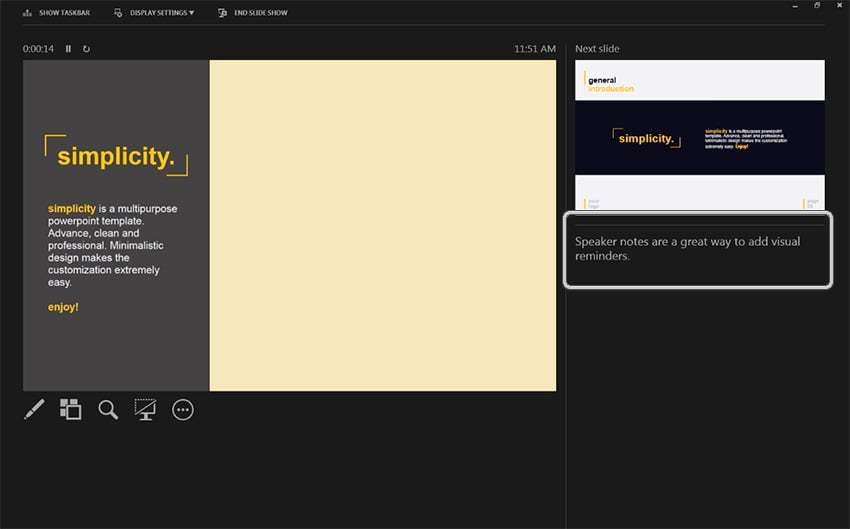Click the Display Settings icon

118,12
